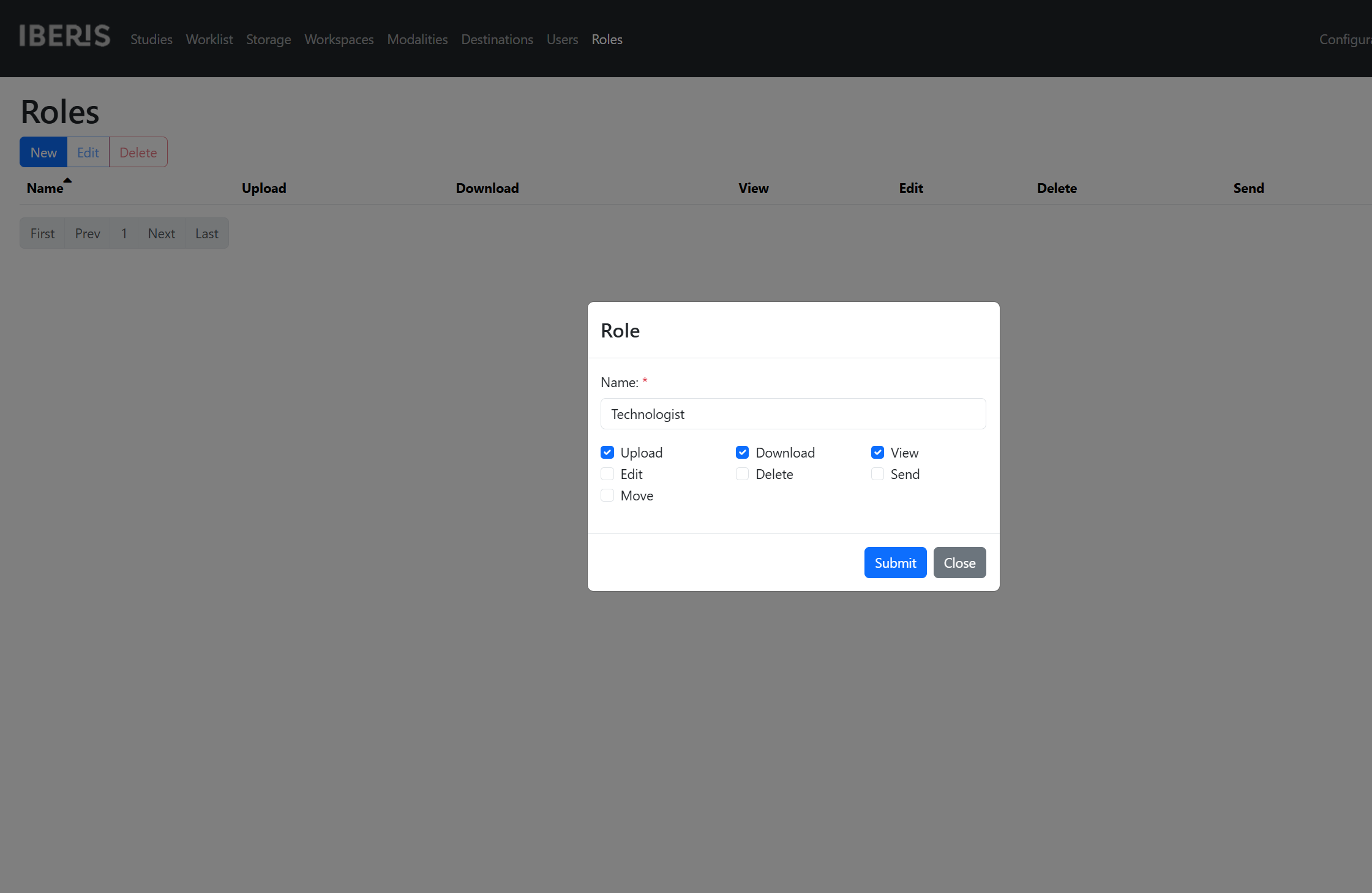Screen dimensions: 1372x893
Task: Open the Modalities page
Action: [x=418, y=39]
